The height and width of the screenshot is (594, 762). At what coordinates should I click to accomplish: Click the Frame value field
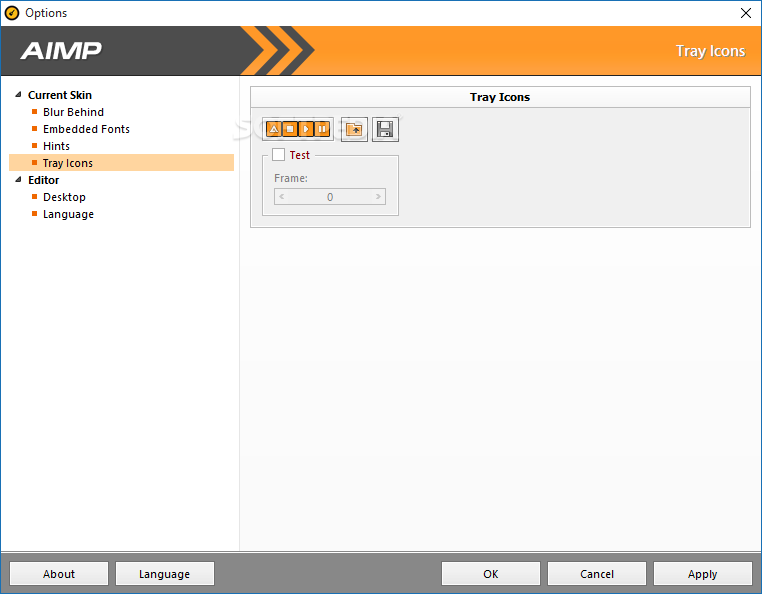point(330,196)
